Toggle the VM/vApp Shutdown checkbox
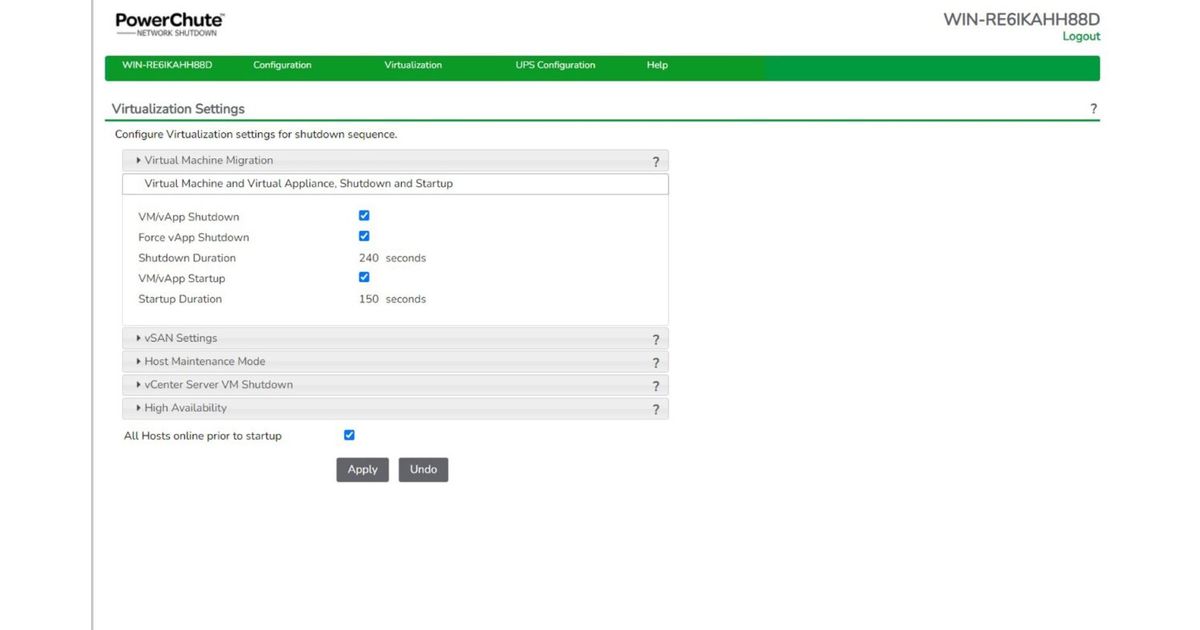1200x630 pixels. coord(364,216)
